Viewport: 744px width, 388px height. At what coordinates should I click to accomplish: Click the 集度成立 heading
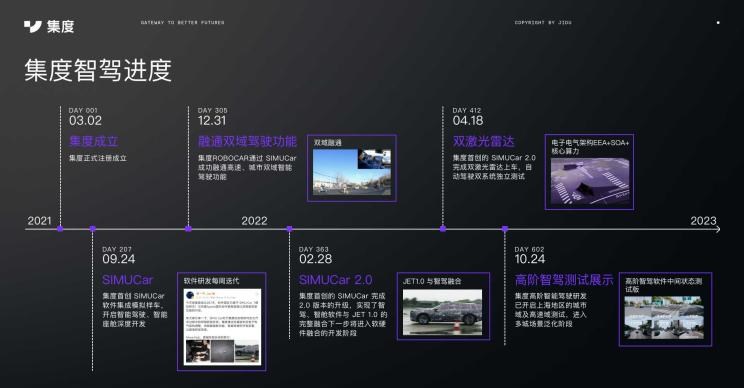[93, 141]
